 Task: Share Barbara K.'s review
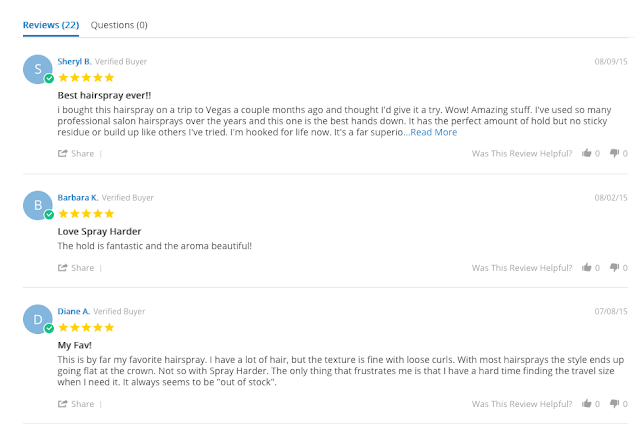(x=77, y=268)
